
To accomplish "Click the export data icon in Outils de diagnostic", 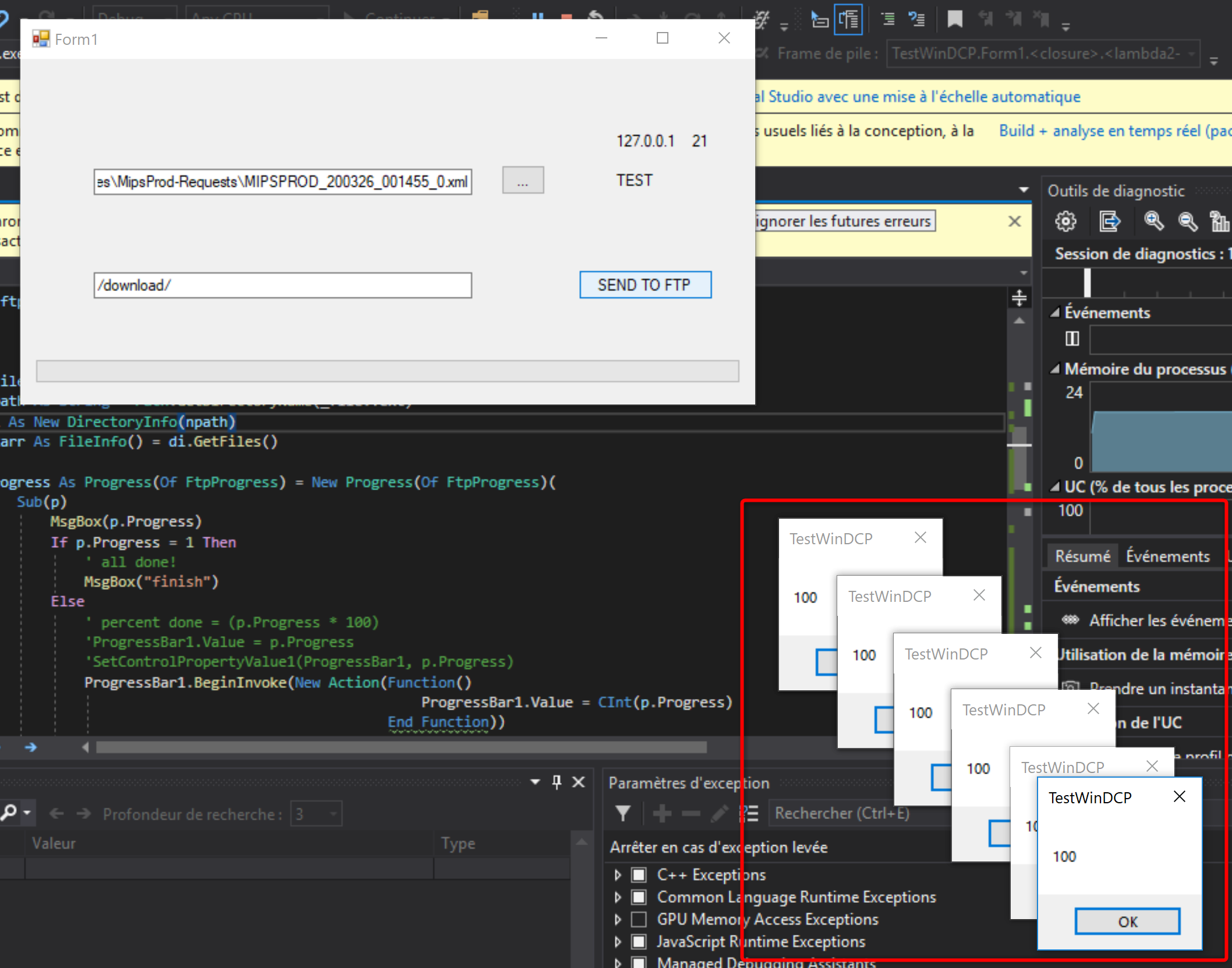I will pos(1110,221).
